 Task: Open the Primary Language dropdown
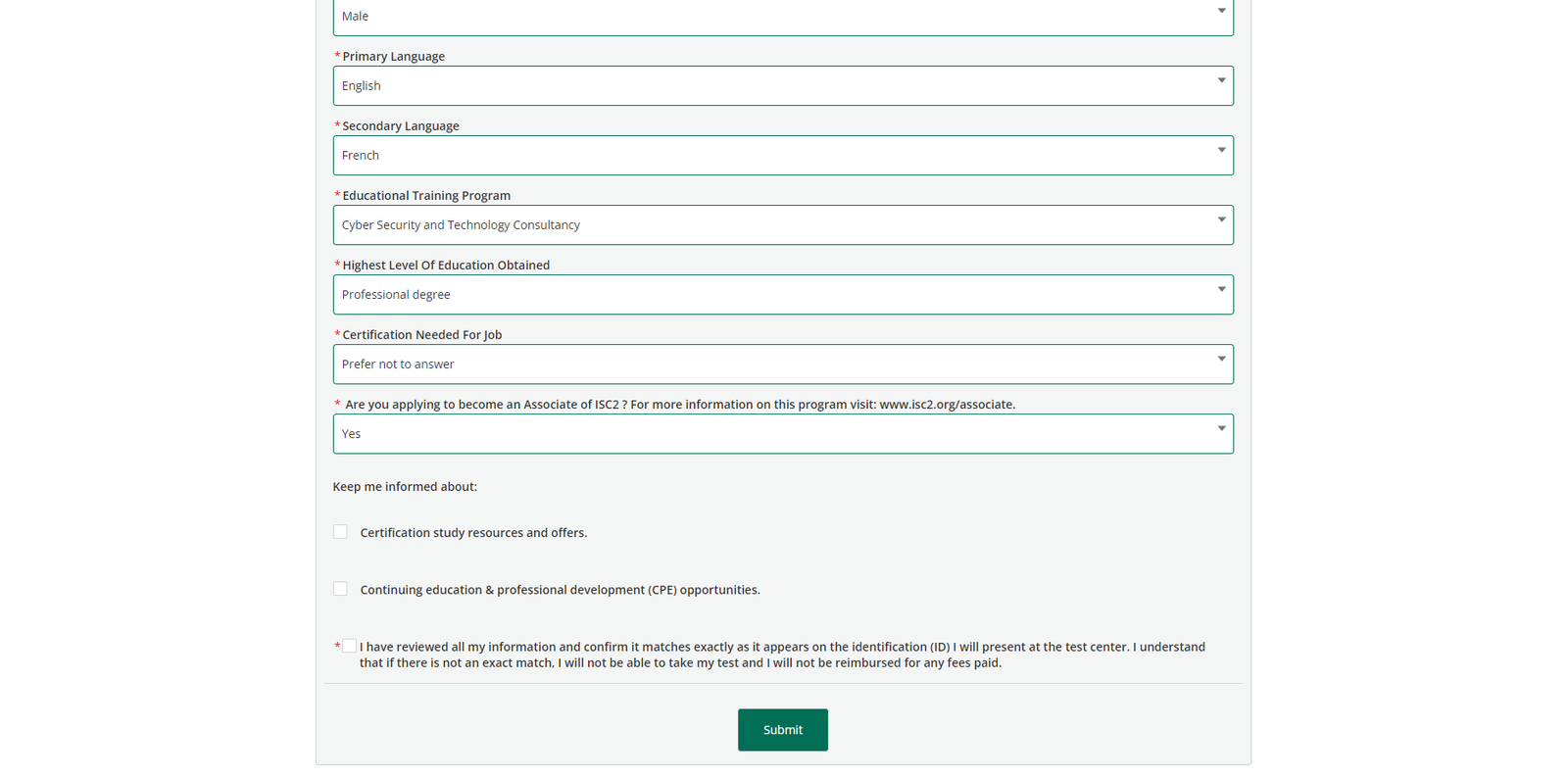point(783,85)
